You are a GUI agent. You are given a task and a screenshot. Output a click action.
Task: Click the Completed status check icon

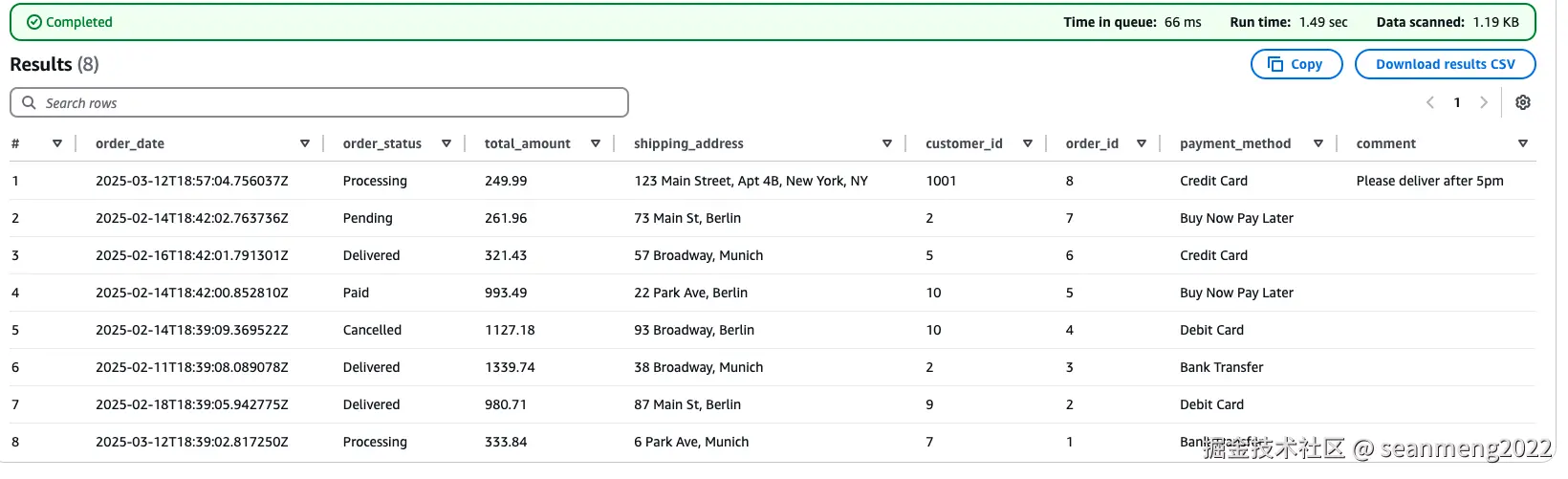(34, 22)
